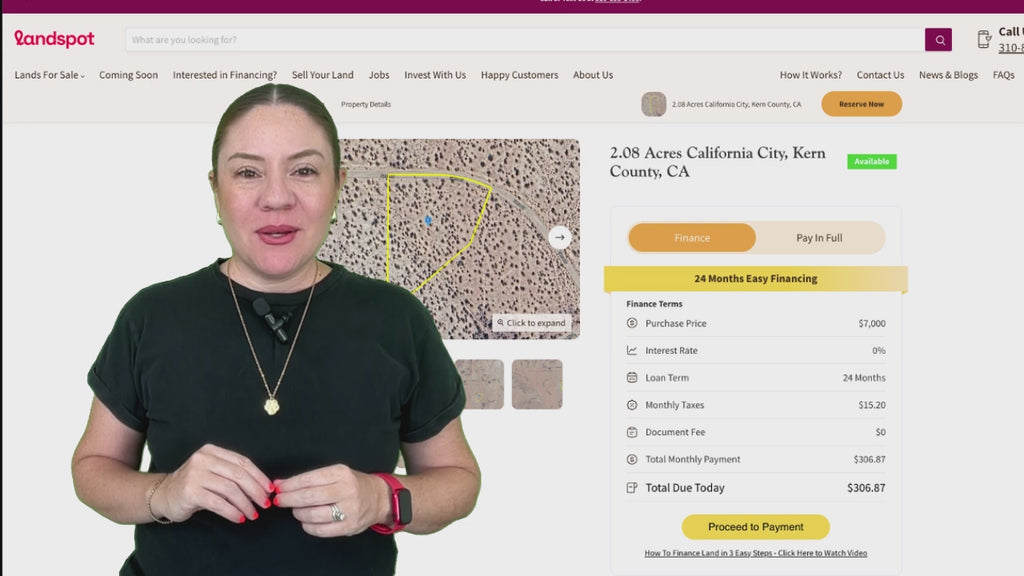This screenshot has width=1024, height=576.
Task: Click the Loan Term calendar icon
Action: click(x=632, y=377)
